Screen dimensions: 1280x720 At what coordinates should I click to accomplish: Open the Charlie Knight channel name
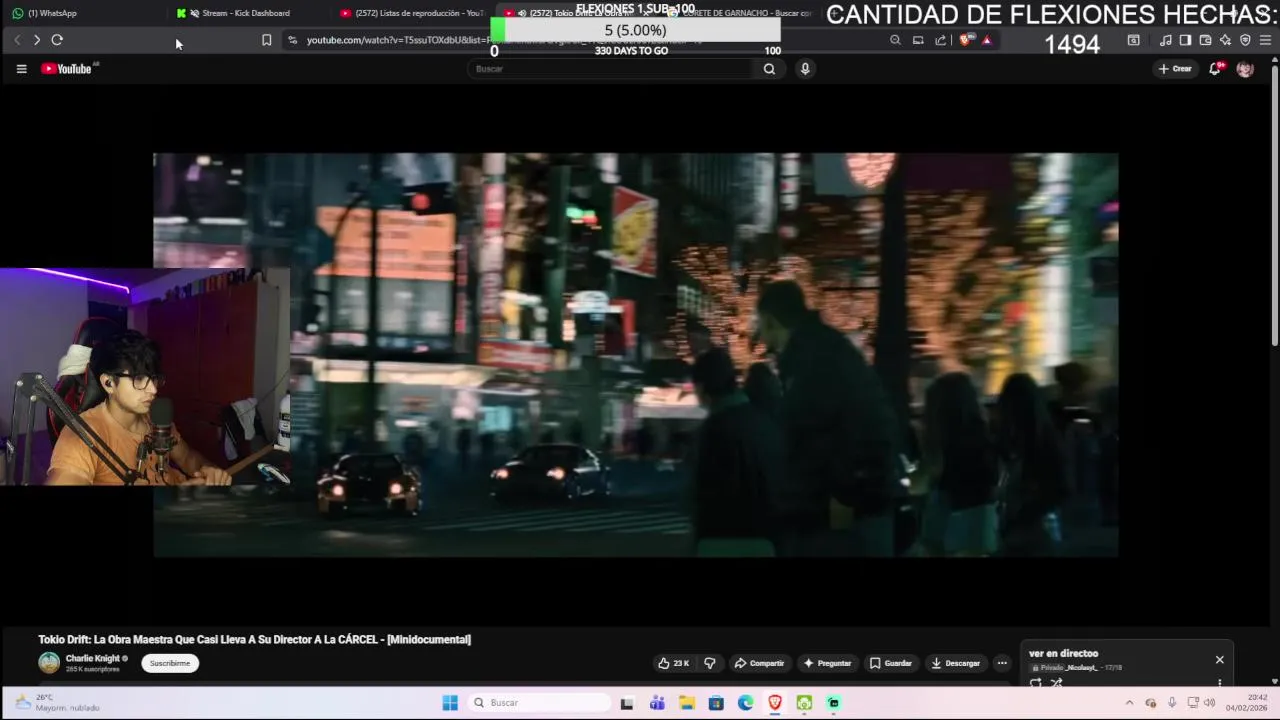click(93, 658)
